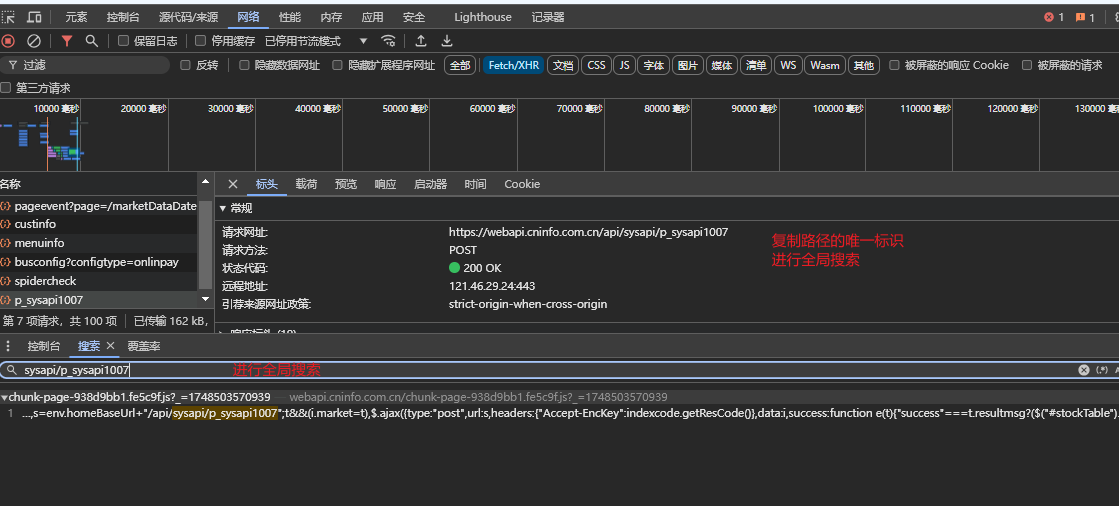Filter by 文档 type
The image size is (1119, 506).
[x=563, y=65]
